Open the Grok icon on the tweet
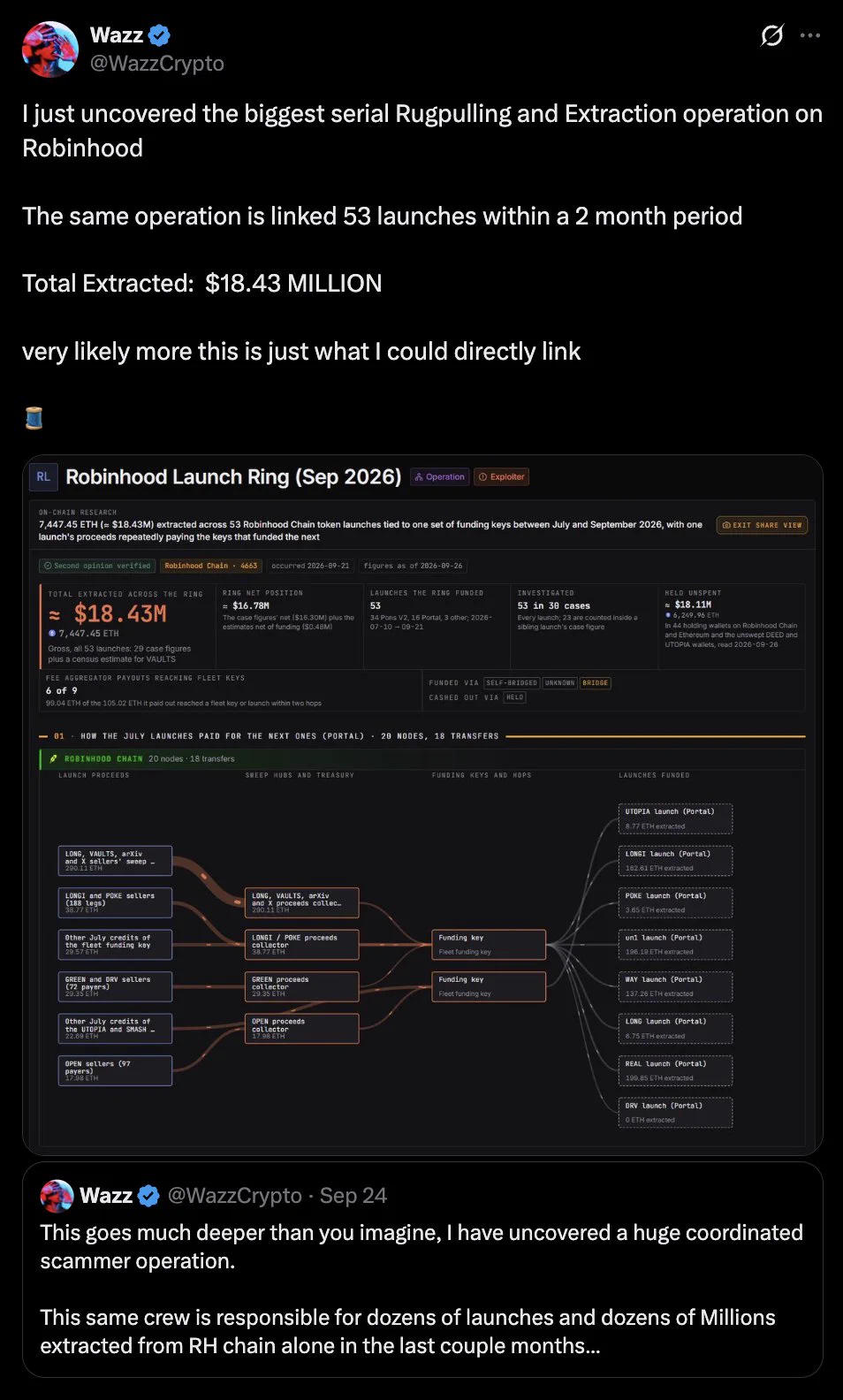This screenshot has width=843, height=1400. click(771, 35)
